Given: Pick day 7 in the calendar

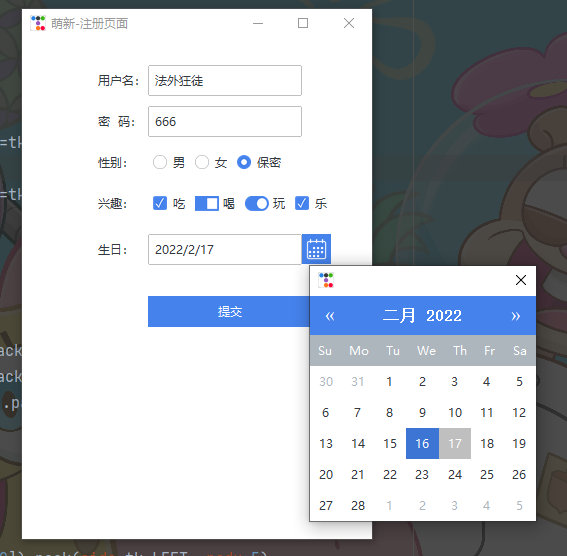Looking at the screenshot, I should pos(357,412).
